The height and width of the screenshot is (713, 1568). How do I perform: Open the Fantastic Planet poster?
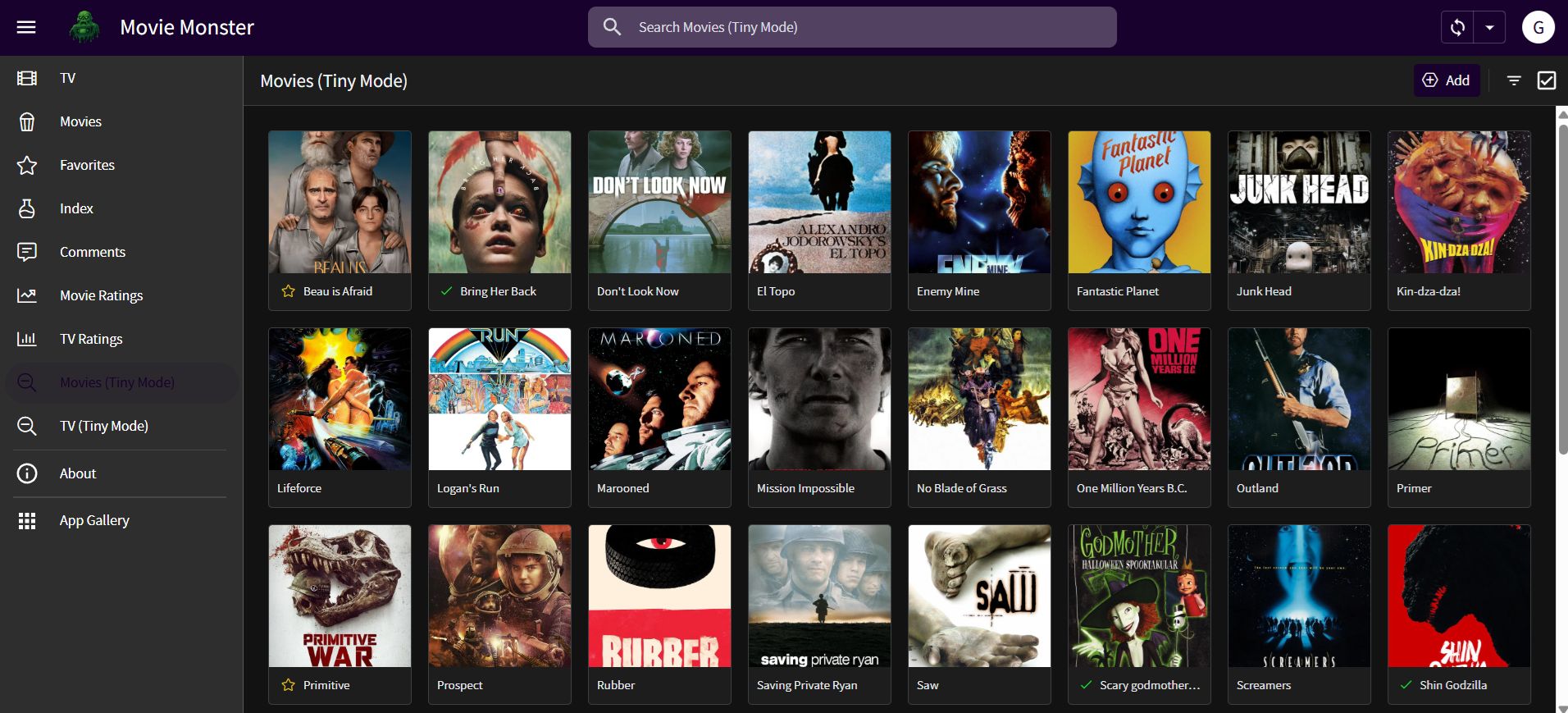pyautogui.click(x=1139, y=203)
